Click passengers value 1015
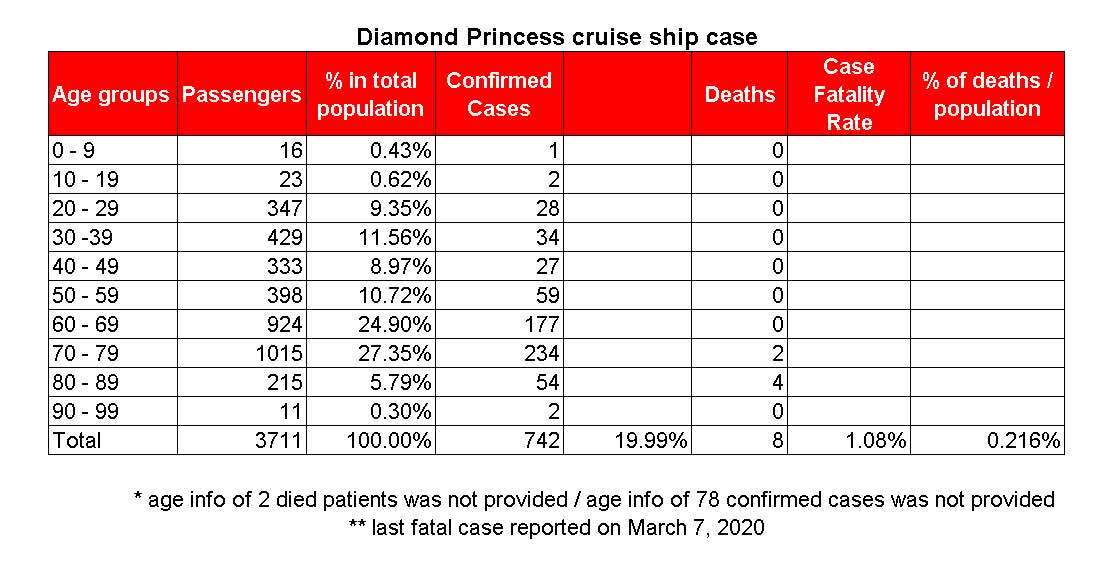Screen dimensions: 1117x568 click(241, 353)
